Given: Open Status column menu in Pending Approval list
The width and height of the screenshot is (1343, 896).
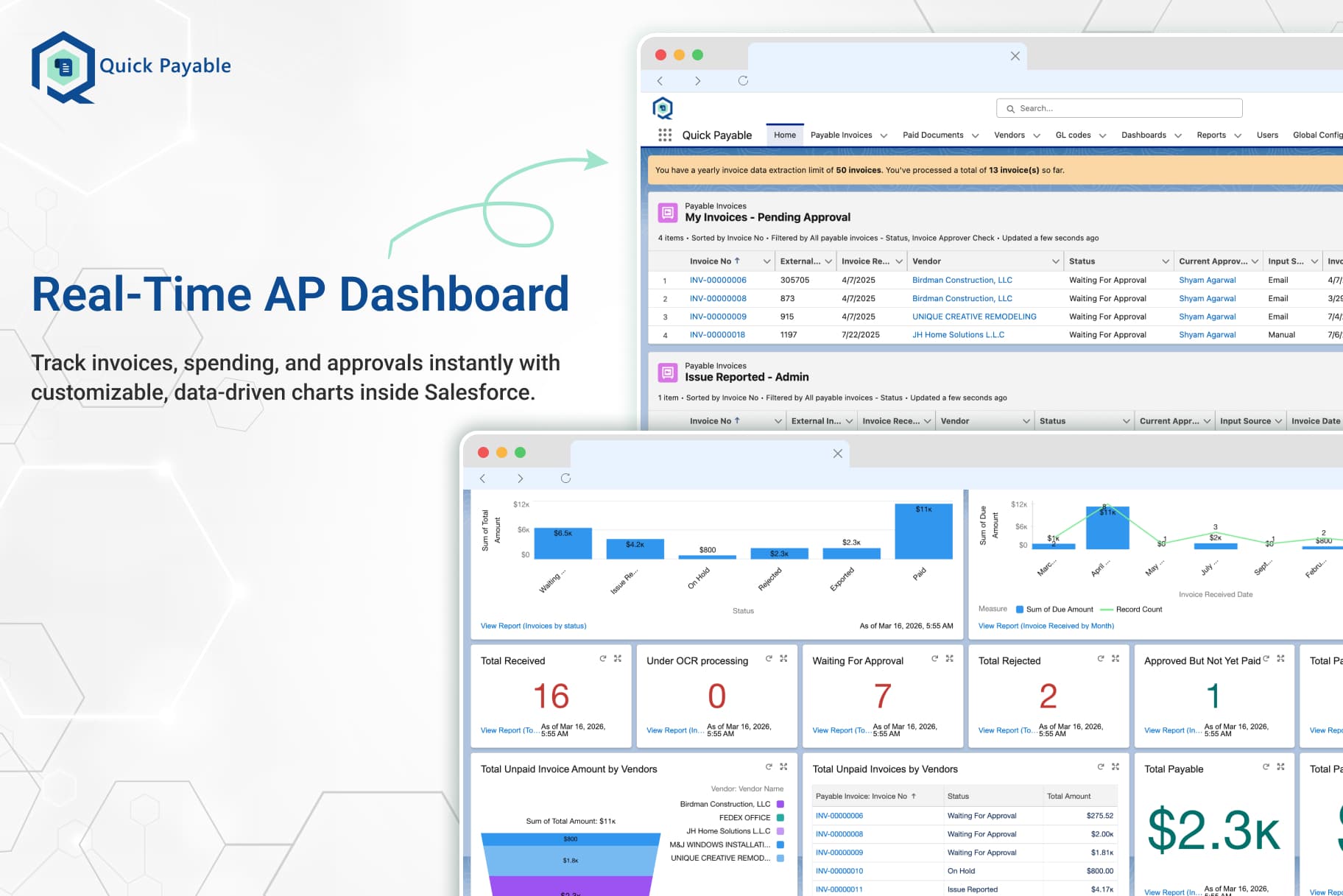Looking at the screenshot, I should (1165, 261).
